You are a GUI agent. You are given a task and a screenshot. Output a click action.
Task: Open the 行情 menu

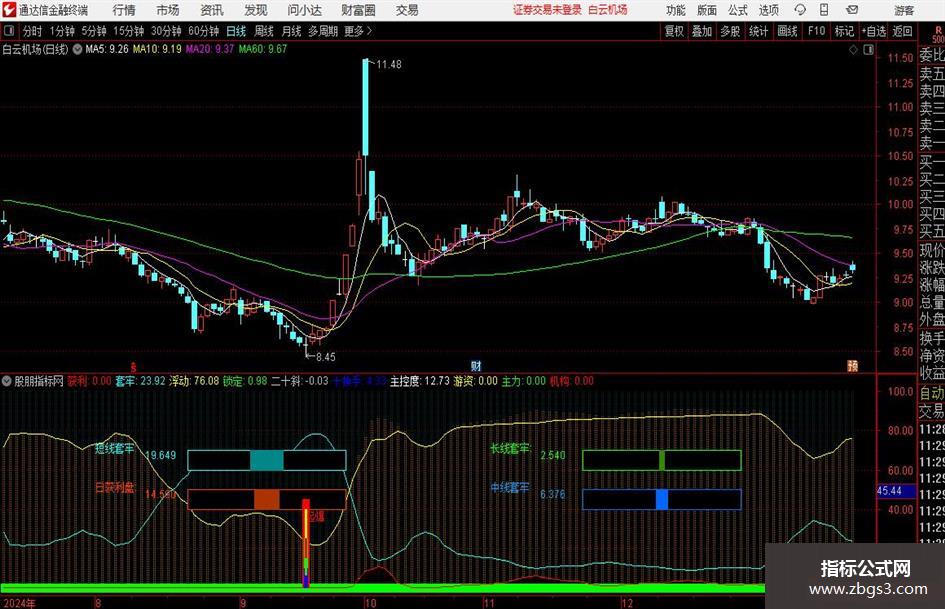[x=124, y=10]
